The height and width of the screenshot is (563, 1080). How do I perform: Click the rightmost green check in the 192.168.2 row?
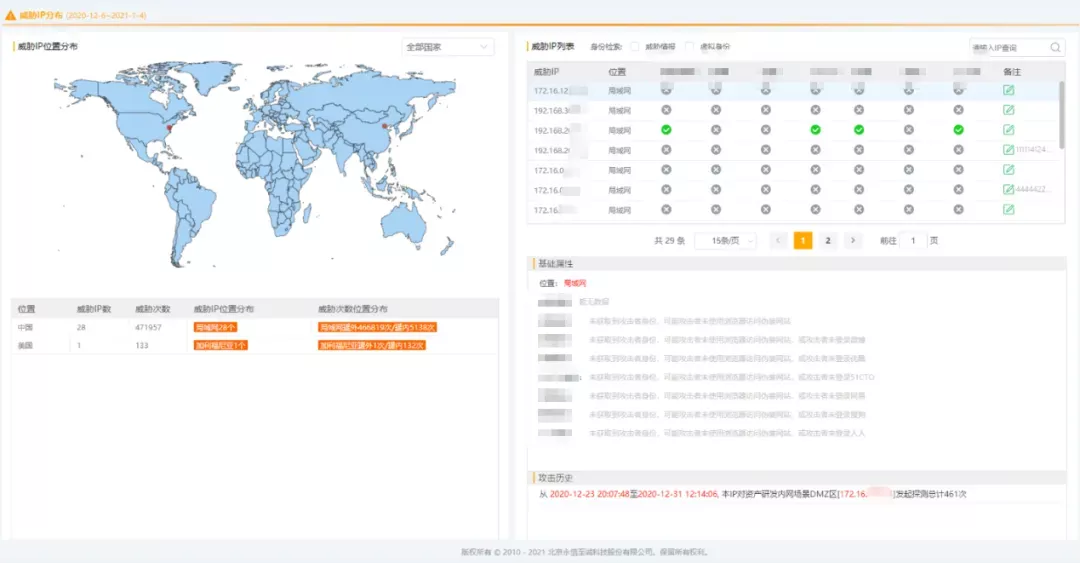958,130
